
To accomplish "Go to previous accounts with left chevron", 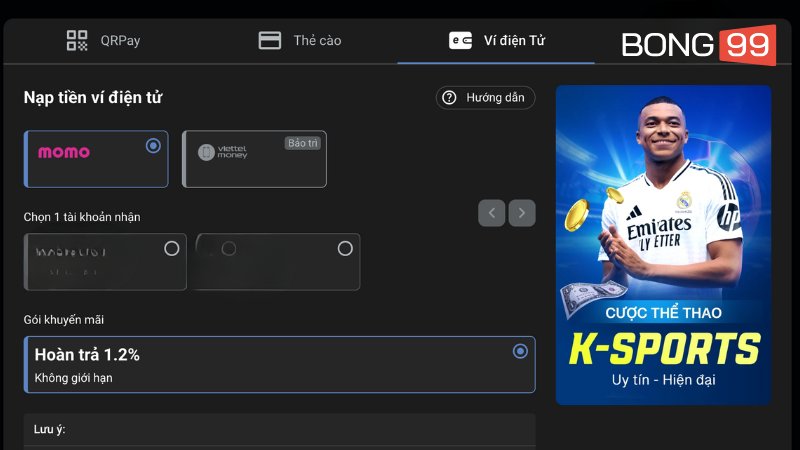I will point(491,213).
